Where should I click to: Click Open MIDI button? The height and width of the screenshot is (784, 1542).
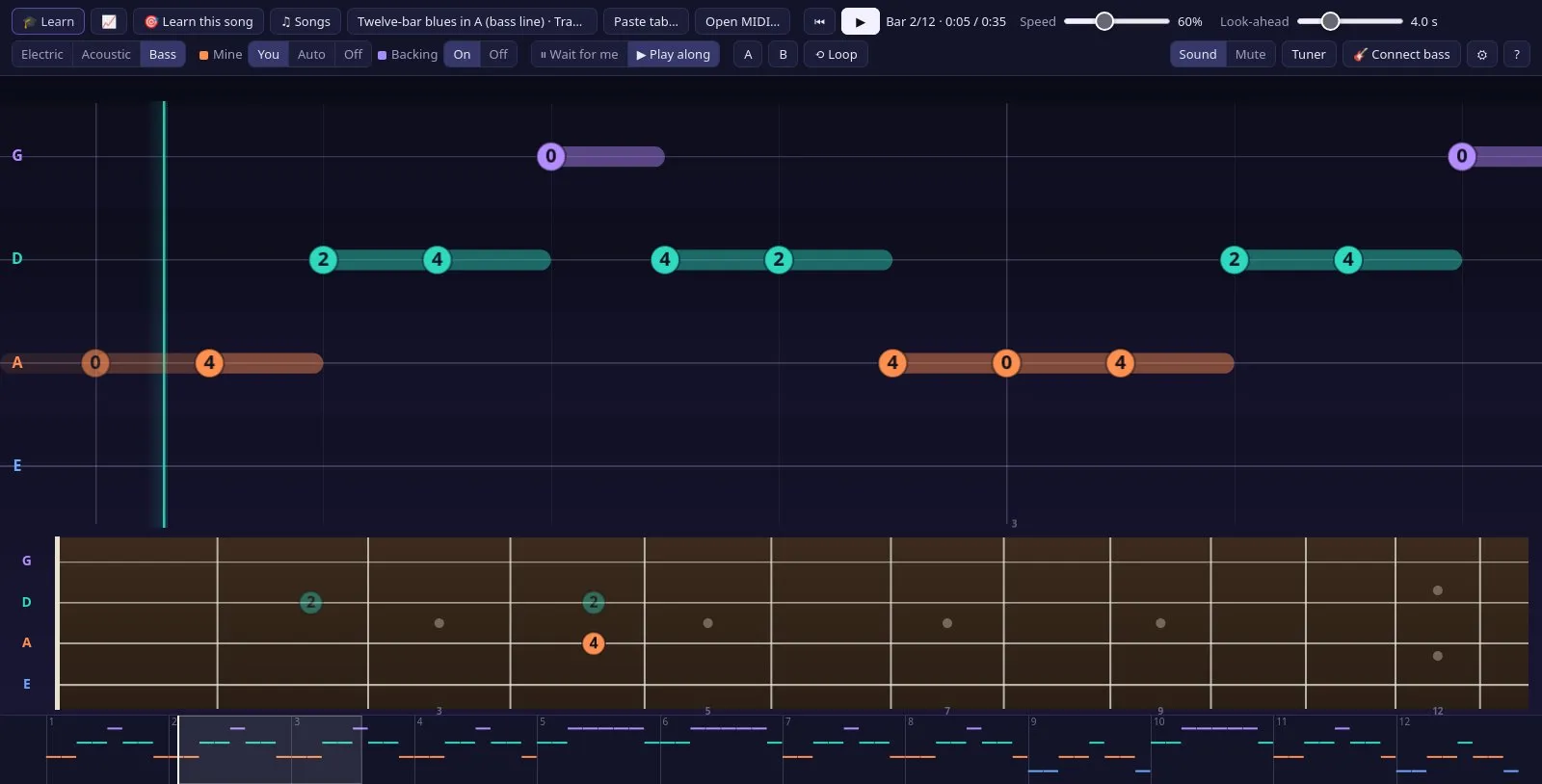click(742, 21)
